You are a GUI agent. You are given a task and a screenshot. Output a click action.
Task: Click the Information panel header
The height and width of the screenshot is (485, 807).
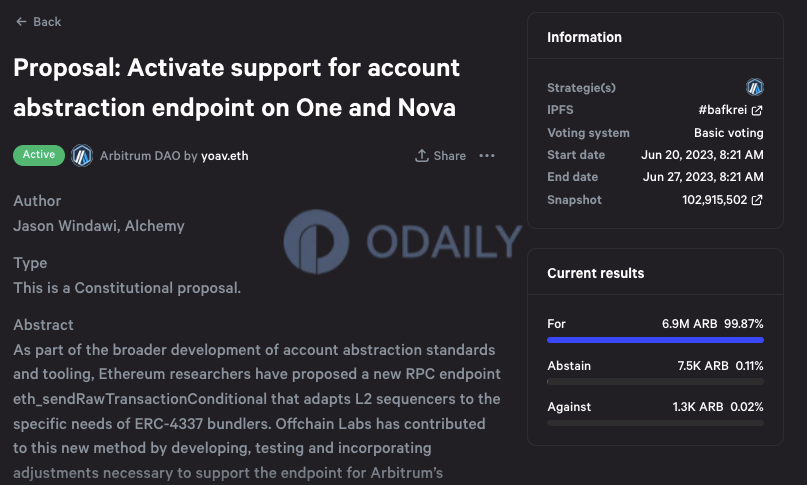[584, 37]
